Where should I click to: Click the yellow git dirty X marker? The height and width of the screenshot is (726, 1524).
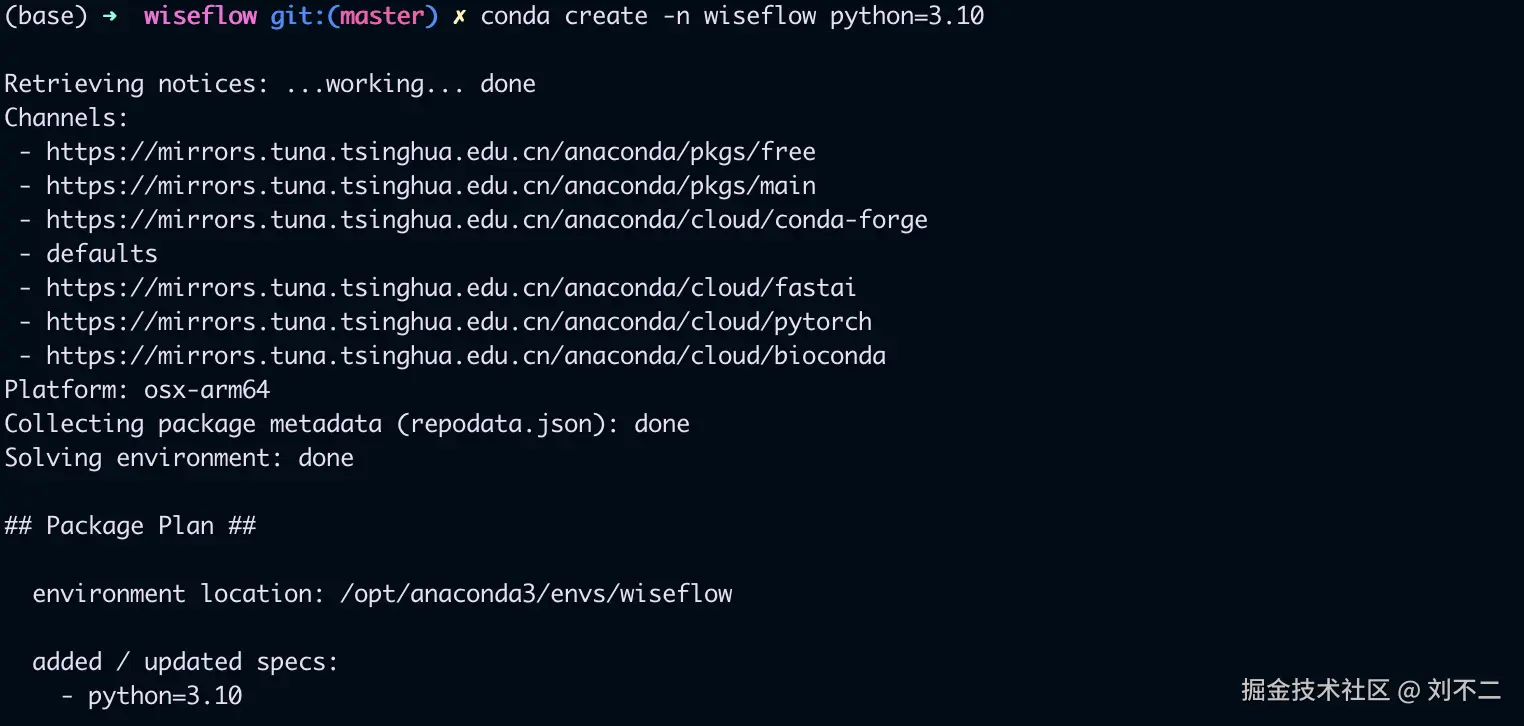click(x=459, y=17)
